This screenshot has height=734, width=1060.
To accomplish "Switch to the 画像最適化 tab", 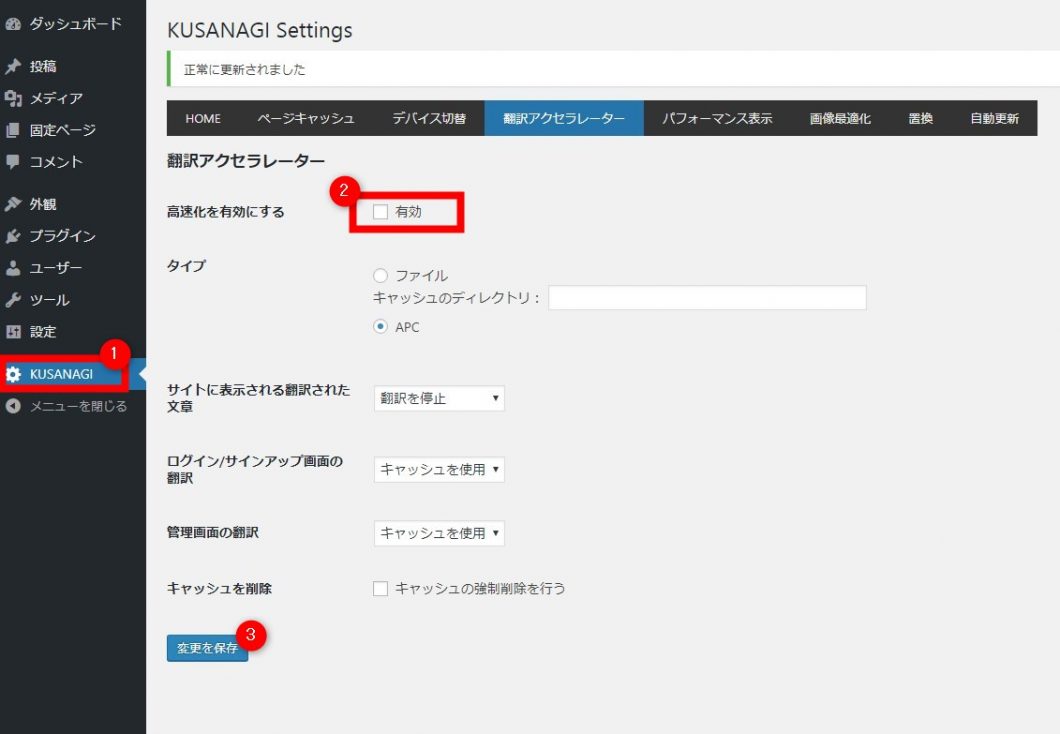I will click(840, 118).
